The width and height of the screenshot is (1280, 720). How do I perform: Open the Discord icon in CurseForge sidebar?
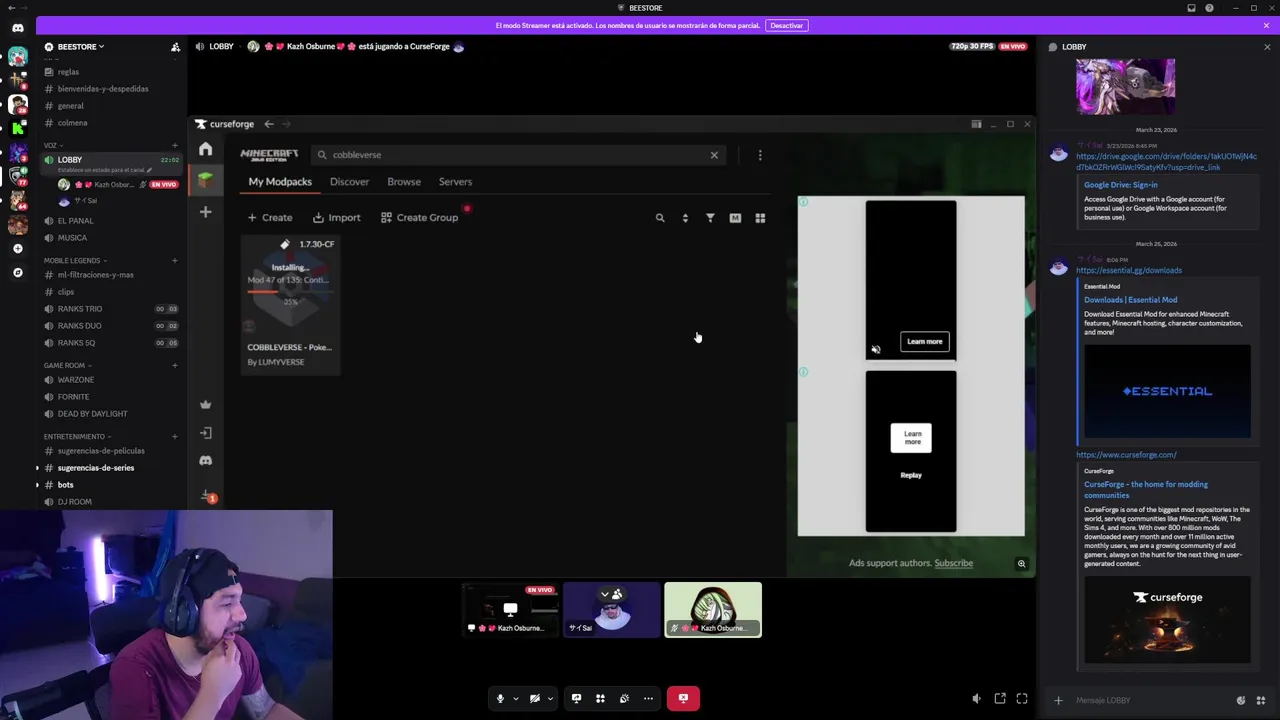tap(205, 461)
